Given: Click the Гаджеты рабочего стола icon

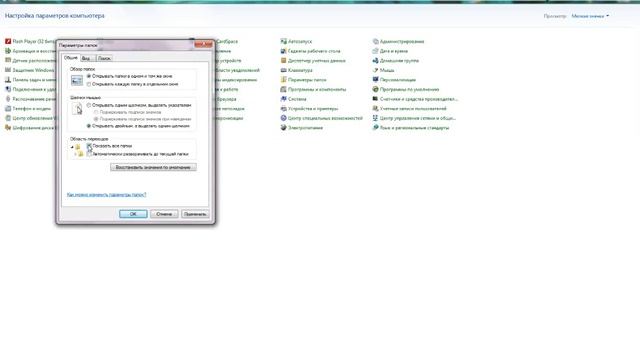Looking at the screenshot, I should click(x=283, y=51).
